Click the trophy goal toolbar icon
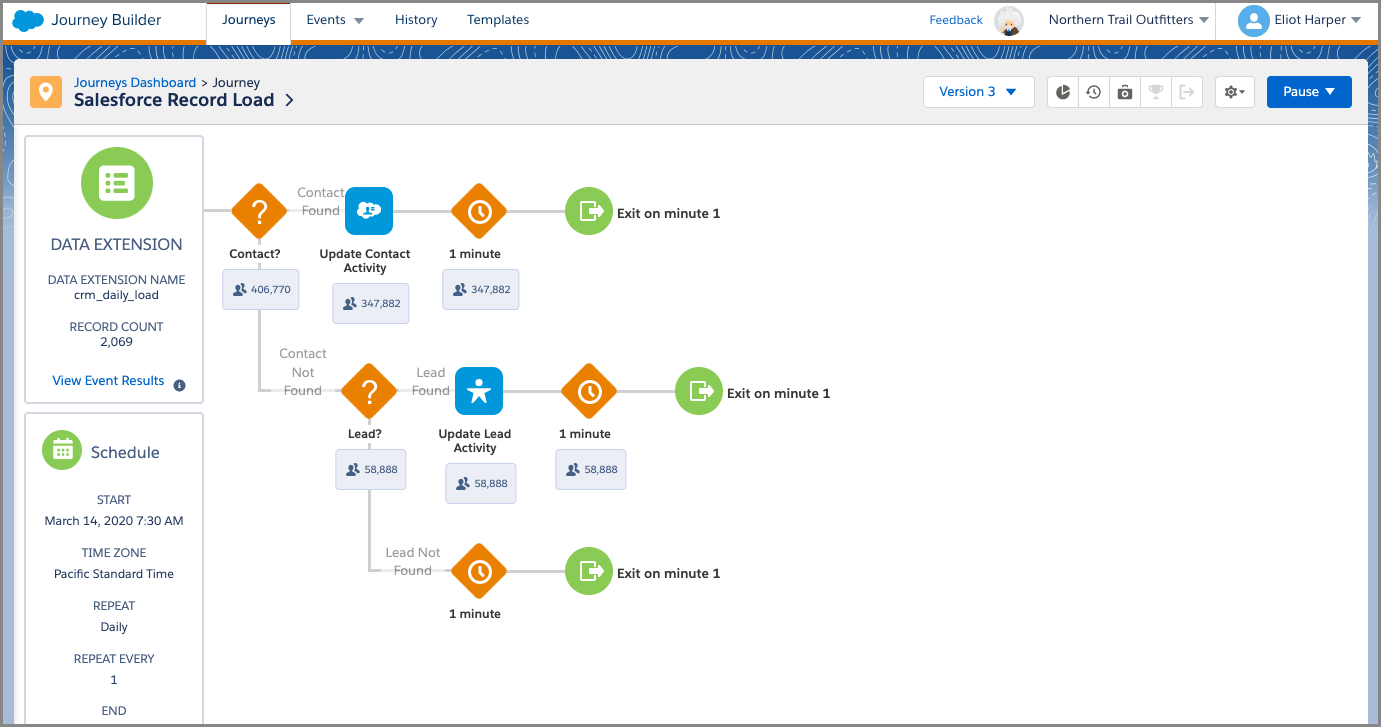1381x727 pixels. [x=1156, y=92]
